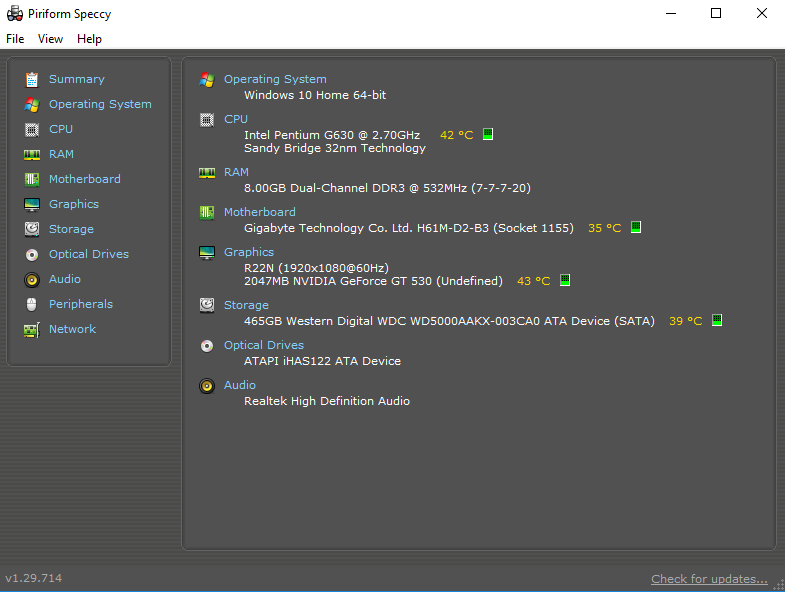785x592 pixels.
Task: Open the Operating System heading link
Action: 275,79
